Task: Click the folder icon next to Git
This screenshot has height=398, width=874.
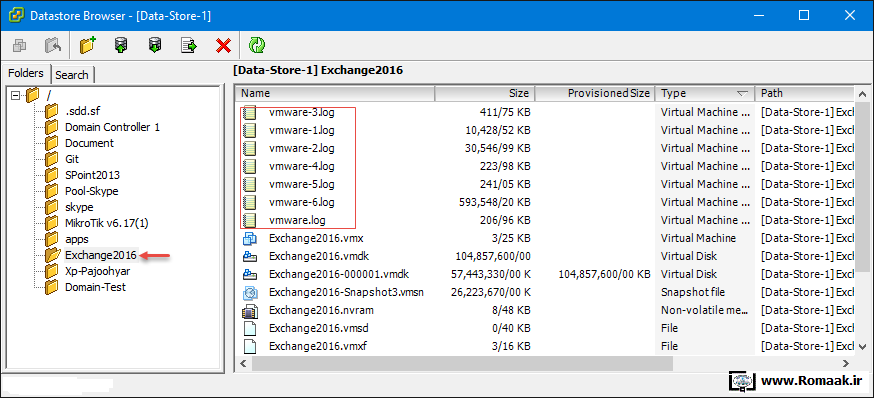Action: [52, 159]
